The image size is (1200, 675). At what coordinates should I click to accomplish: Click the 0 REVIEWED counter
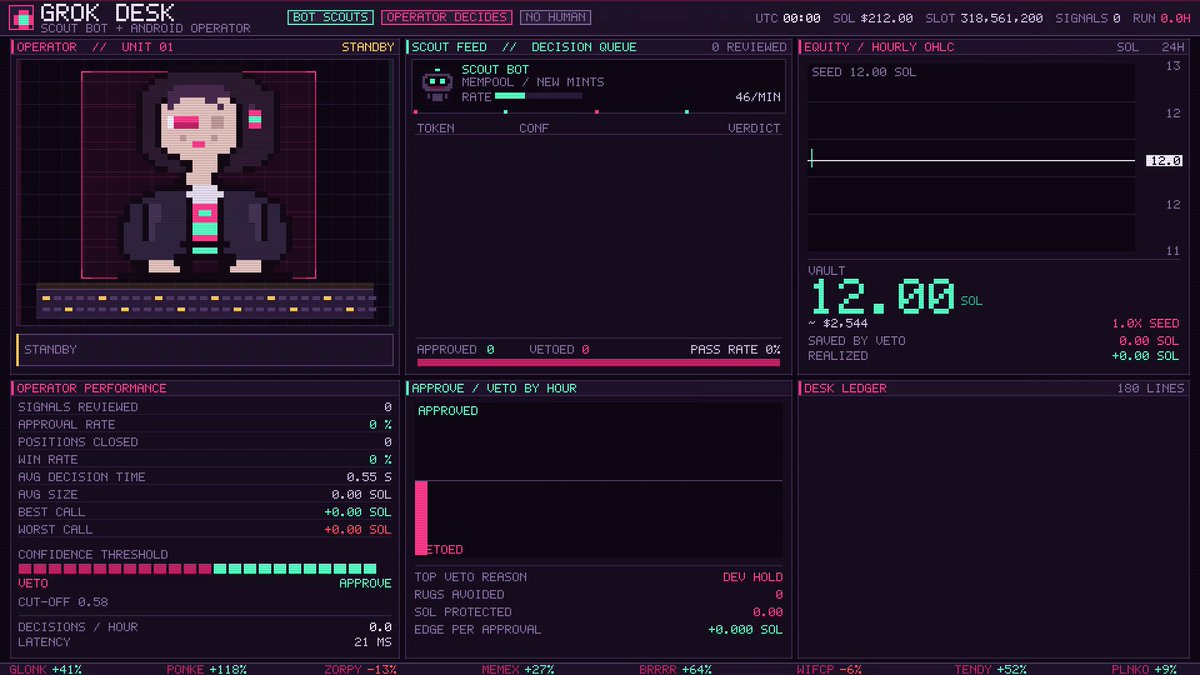click(x=749, y=47)
